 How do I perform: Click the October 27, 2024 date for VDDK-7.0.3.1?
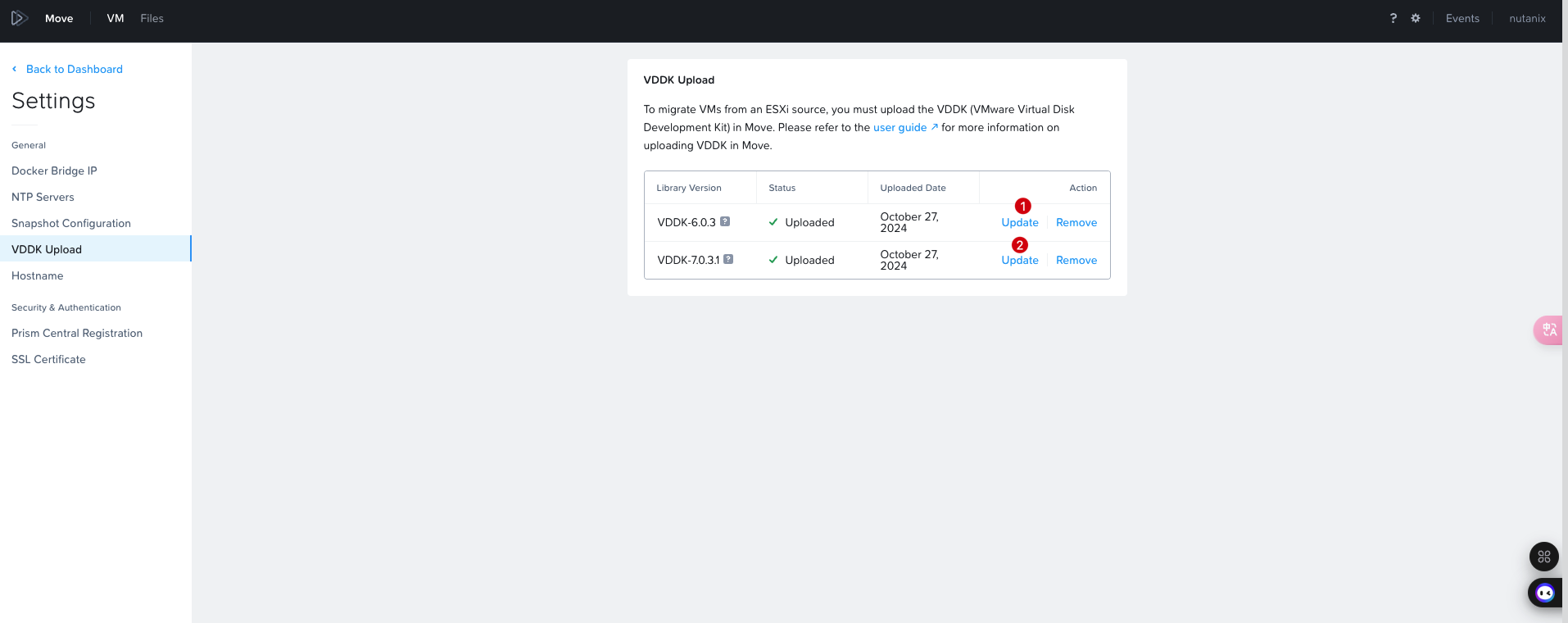click(x=909, y=260)
